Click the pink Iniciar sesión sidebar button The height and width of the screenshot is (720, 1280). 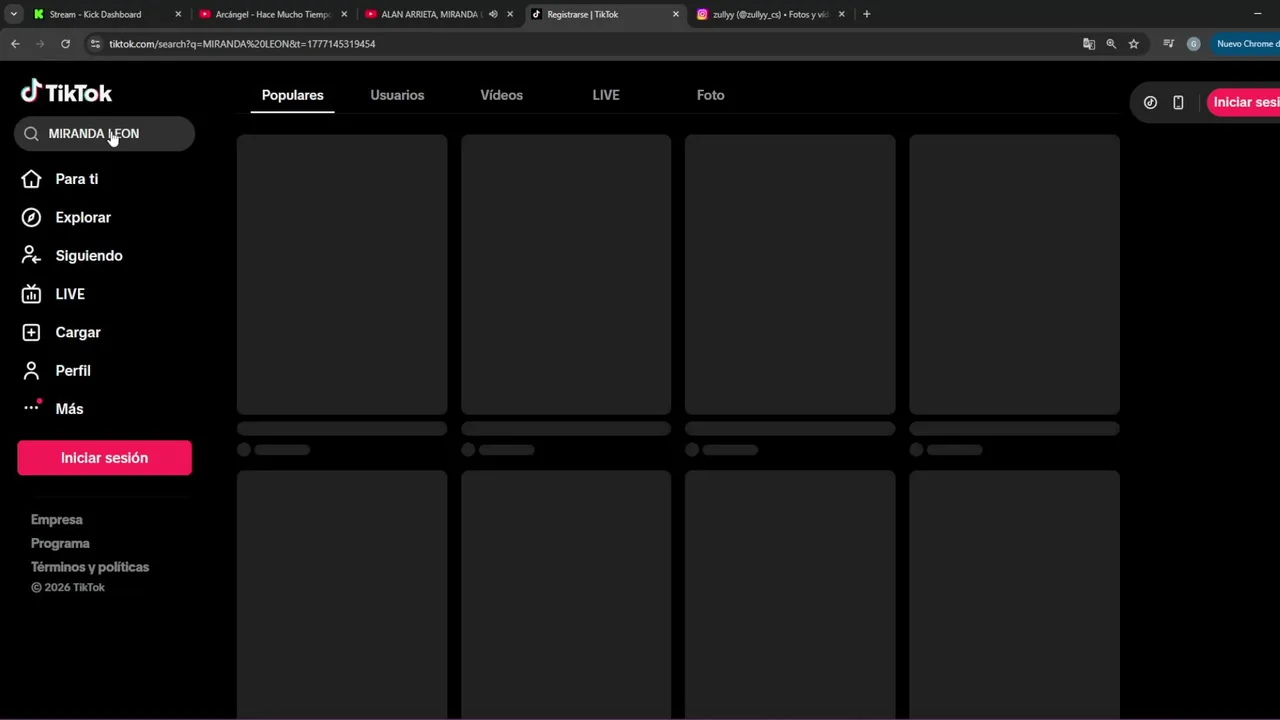pyautogui.click(x=104, y=458)
